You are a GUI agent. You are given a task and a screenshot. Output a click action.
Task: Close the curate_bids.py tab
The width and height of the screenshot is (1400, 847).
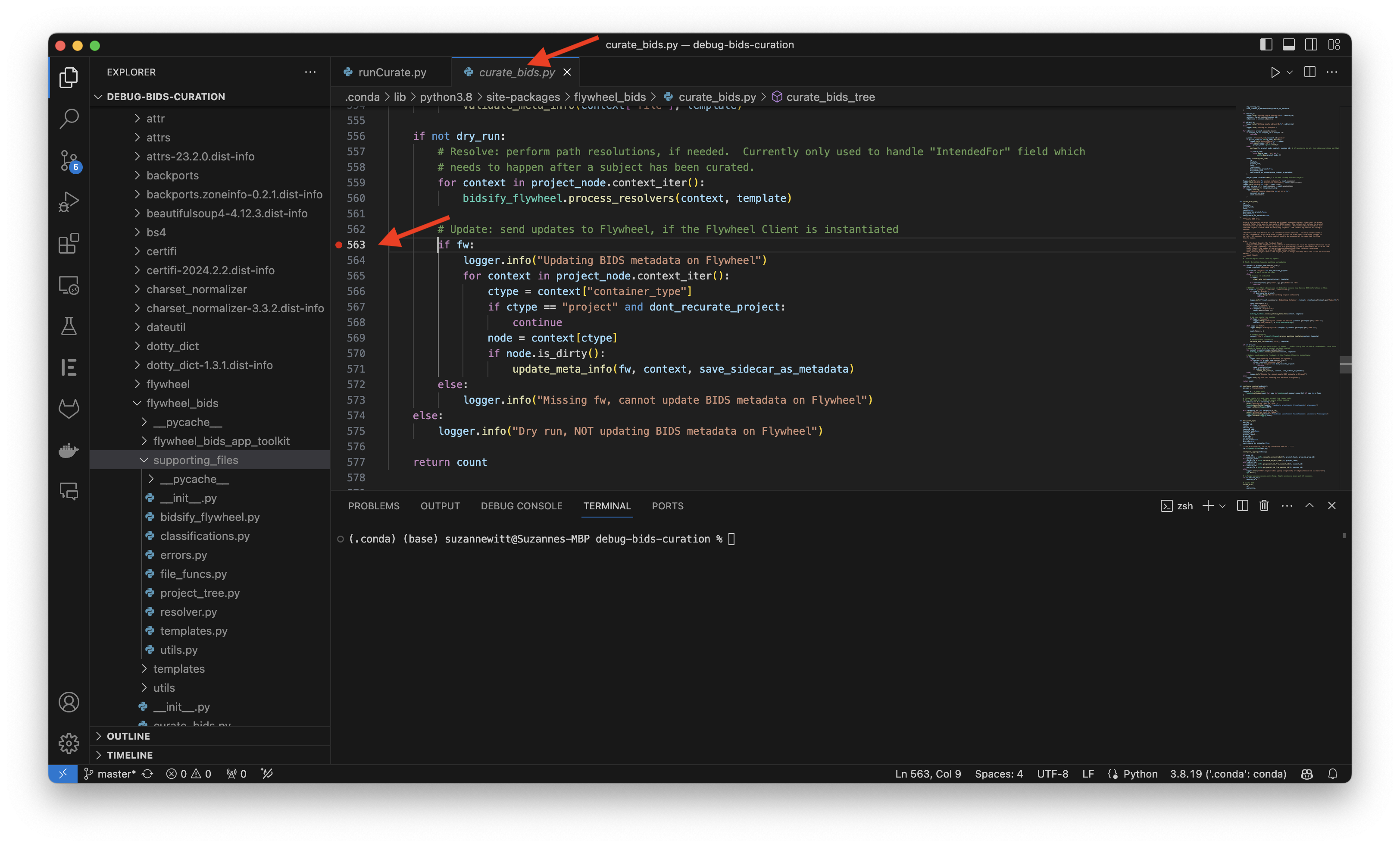(x=567, y=72)
